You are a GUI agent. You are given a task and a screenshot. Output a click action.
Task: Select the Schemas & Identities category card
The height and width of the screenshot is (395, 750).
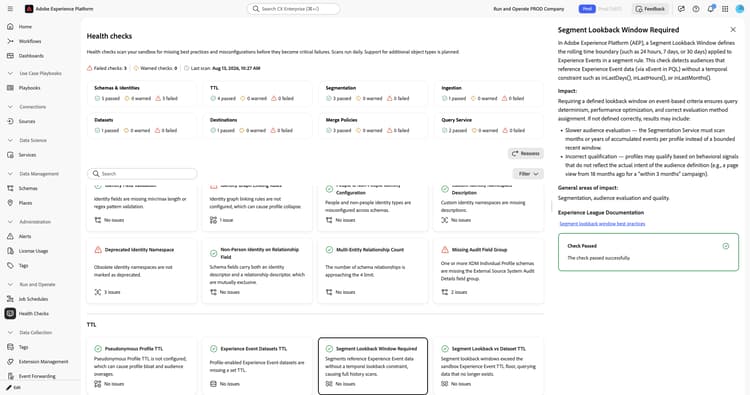142,93
